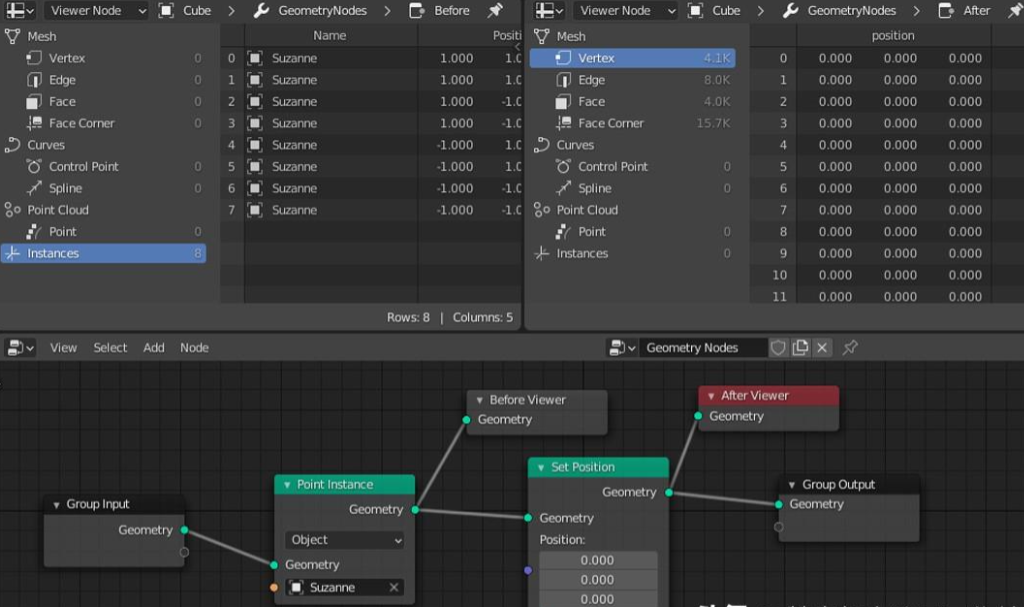Click the duplicate node group icon

(800, 348)
